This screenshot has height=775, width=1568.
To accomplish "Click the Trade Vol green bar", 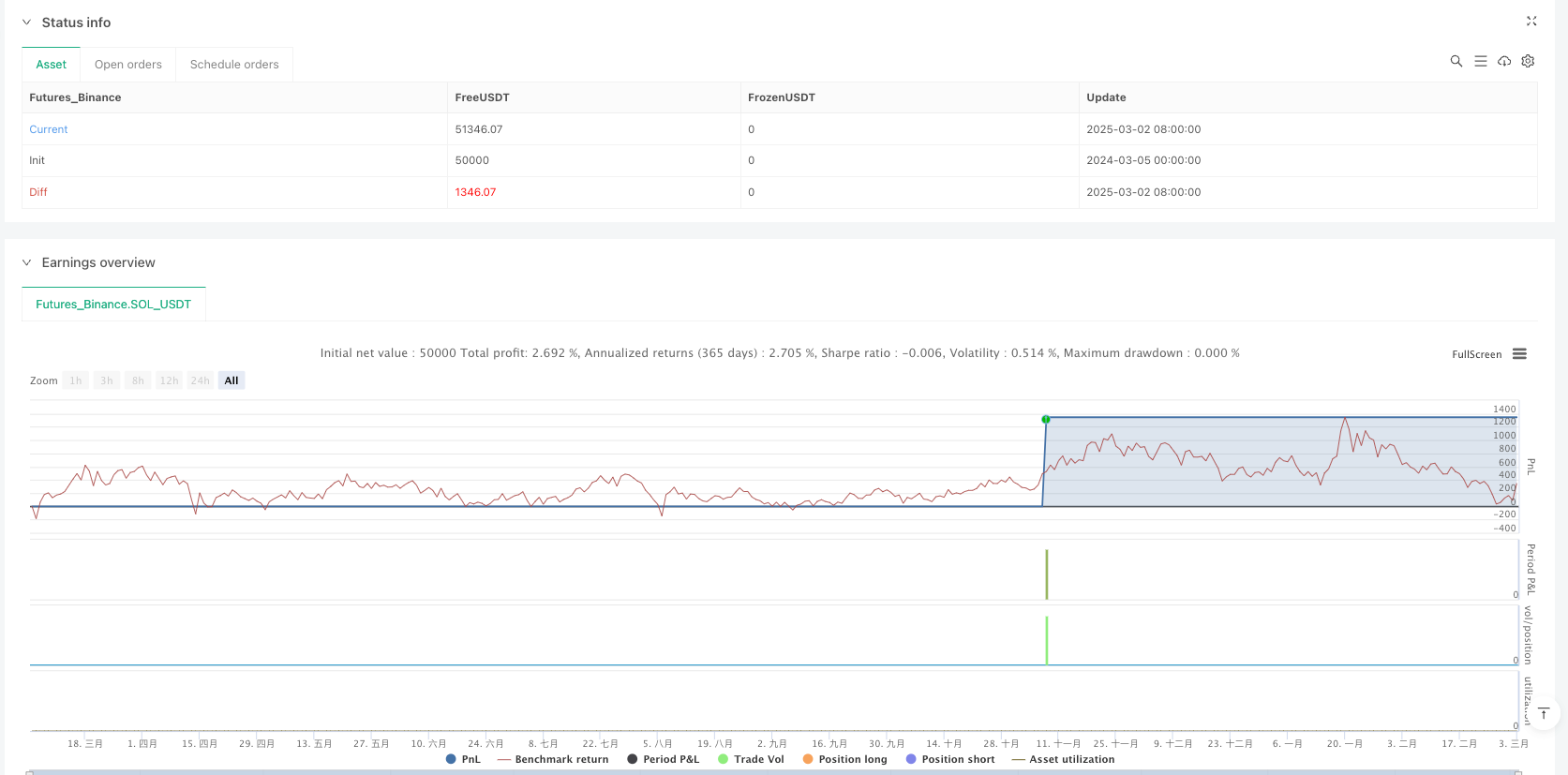I will [1047, 640].
